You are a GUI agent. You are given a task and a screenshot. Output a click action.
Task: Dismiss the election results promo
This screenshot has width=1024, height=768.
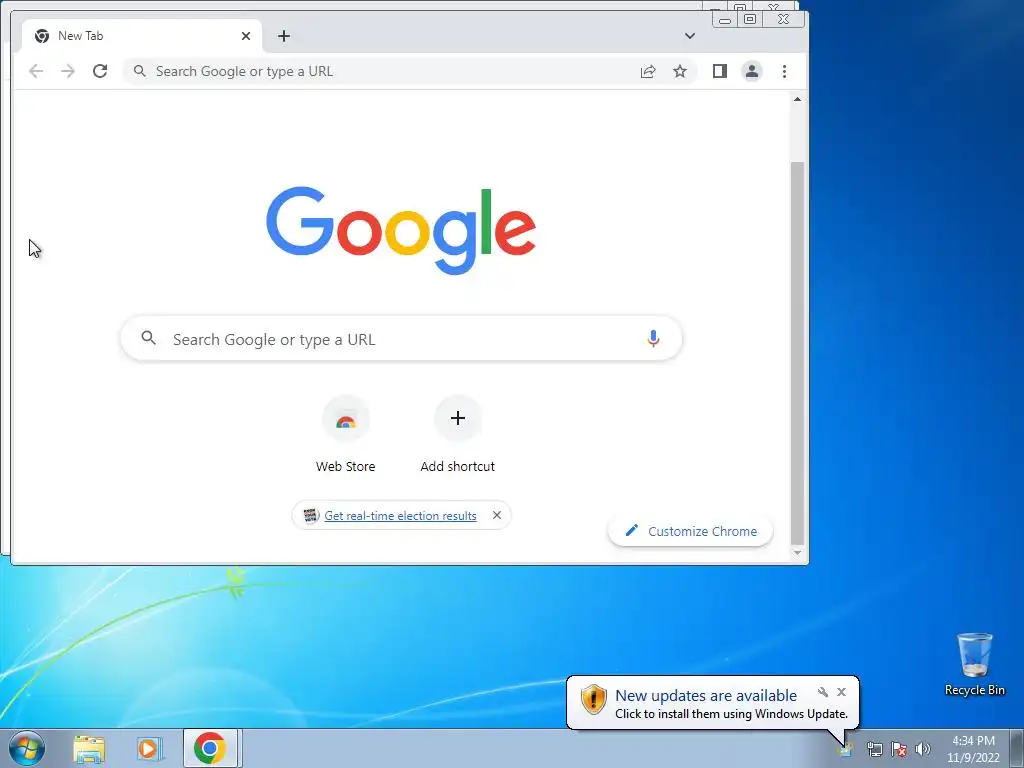pos(497,515)
